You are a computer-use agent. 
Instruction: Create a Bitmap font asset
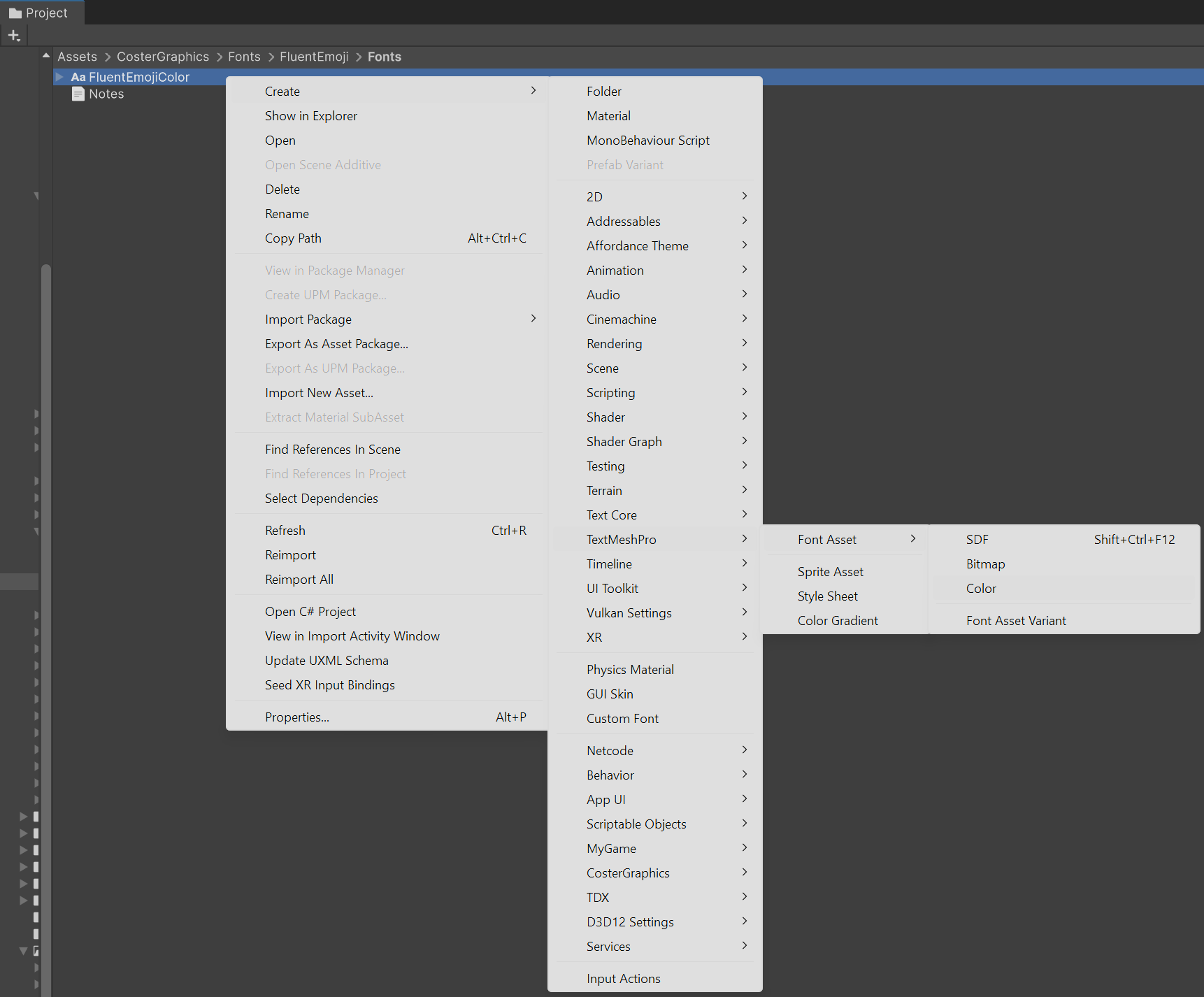pyautogui.click(x=1065, y=564)
